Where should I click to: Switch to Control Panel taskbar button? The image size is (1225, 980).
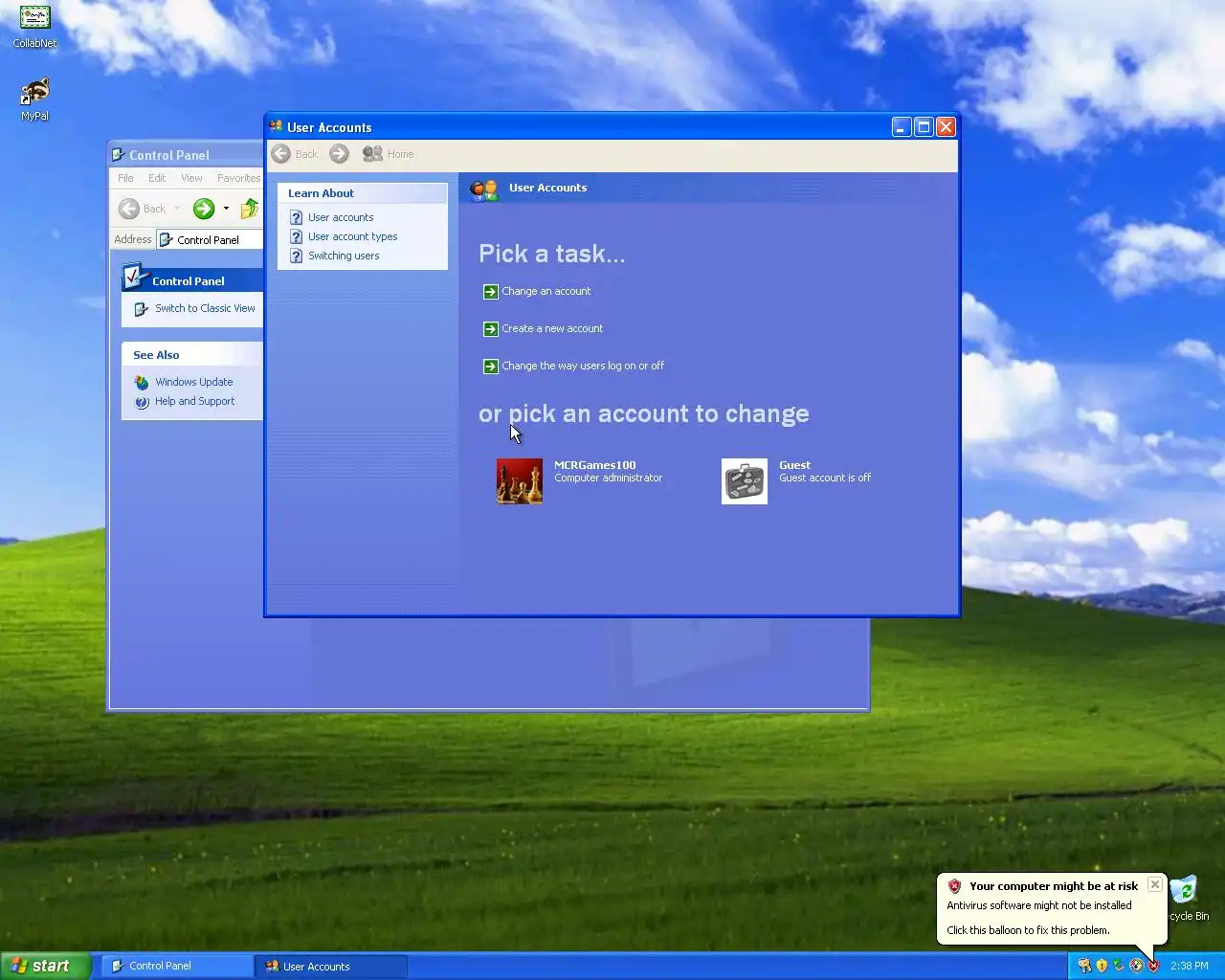click(x=177, y=966)
